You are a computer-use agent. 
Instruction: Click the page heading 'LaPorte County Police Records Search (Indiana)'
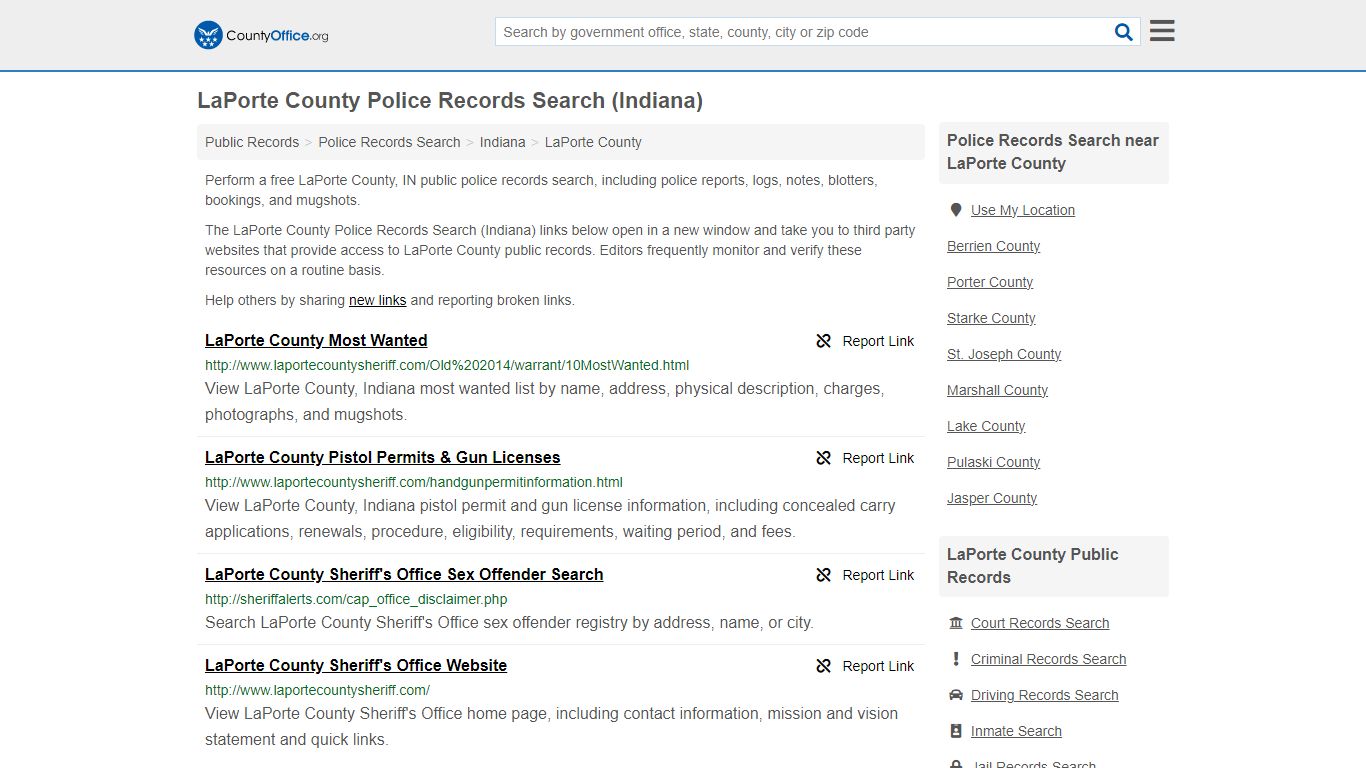(x=450, y=101)
